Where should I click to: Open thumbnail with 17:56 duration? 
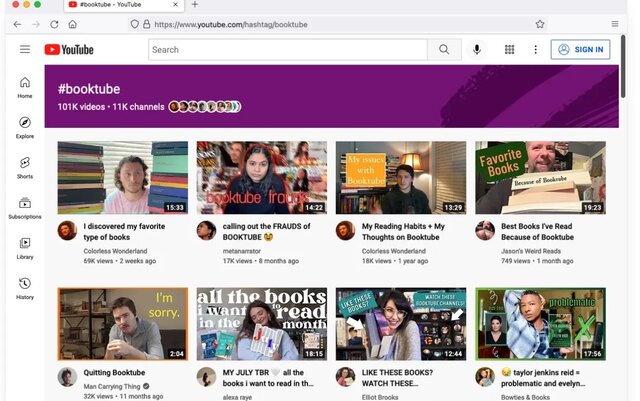pyautogui.click(x=540, y=324)
